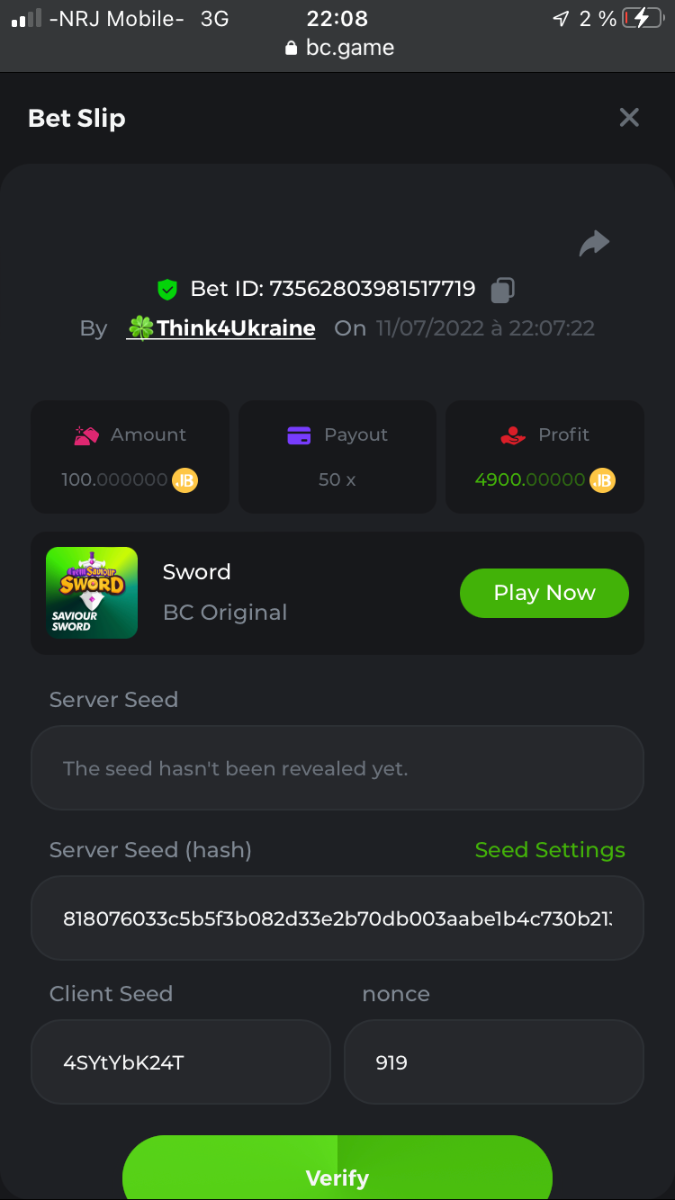Viewport: 675px width, 1200px height.
Task: Tap the share arrow icon
Action: click(x=594, y=243)
